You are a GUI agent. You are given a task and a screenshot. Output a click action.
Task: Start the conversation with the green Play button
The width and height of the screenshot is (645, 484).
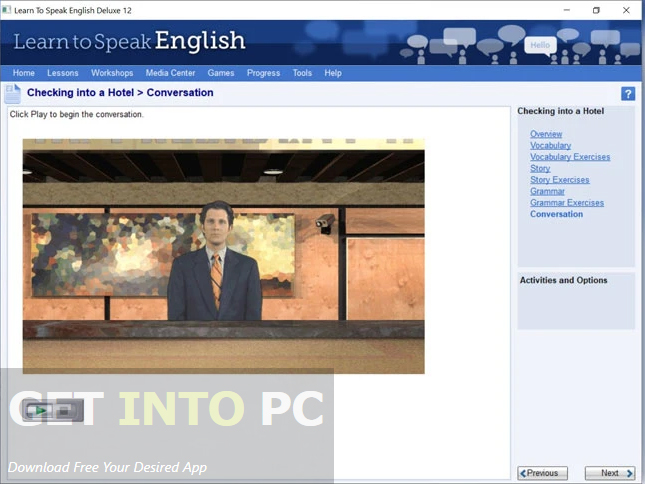tap(40, 410)
